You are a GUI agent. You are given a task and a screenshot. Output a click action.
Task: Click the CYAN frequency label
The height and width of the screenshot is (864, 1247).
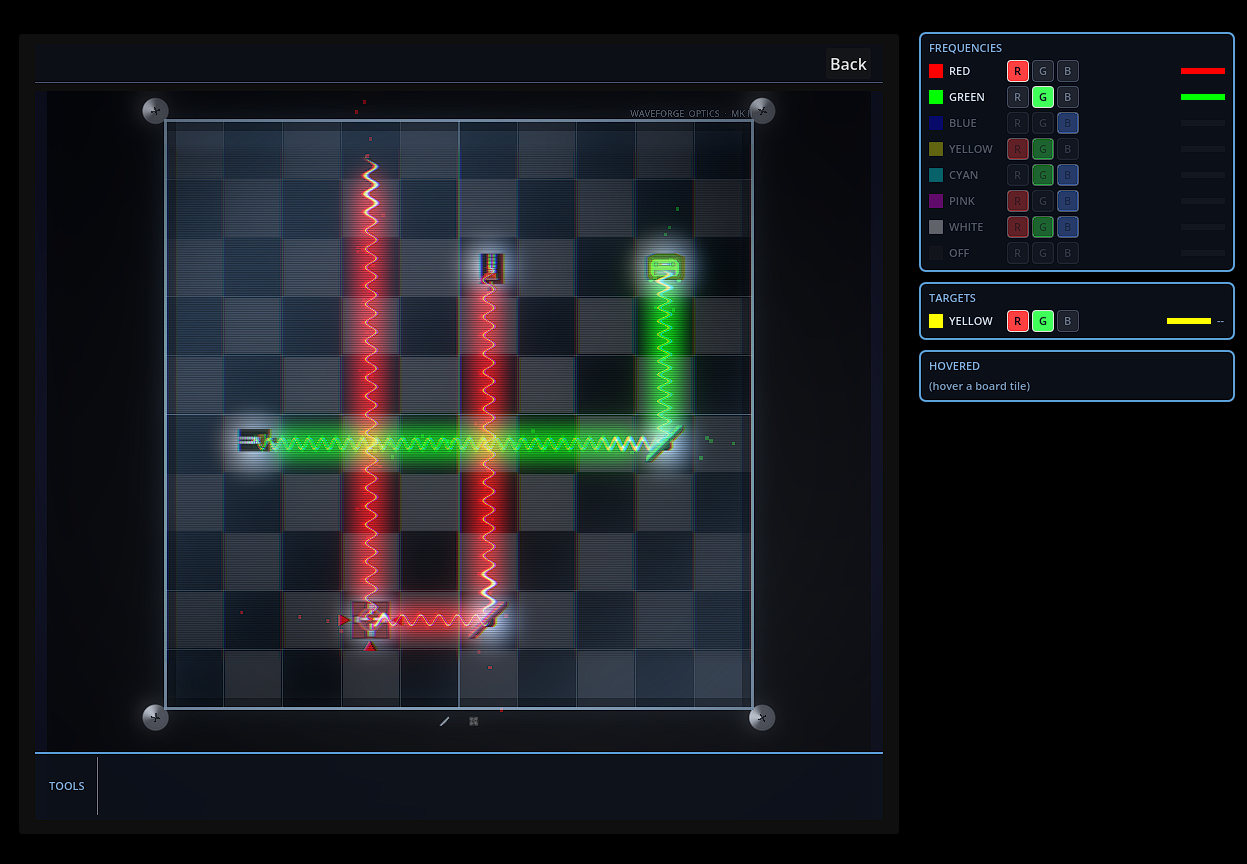[x=964, y=175]
